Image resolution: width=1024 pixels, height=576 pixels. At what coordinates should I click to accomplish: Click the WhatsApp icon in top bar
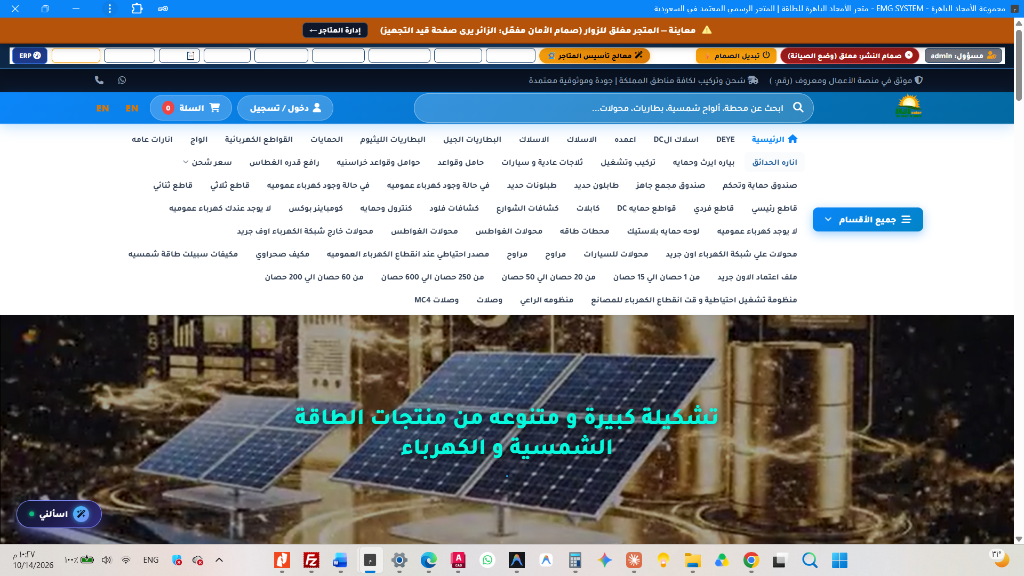click(x=122, y=80)
